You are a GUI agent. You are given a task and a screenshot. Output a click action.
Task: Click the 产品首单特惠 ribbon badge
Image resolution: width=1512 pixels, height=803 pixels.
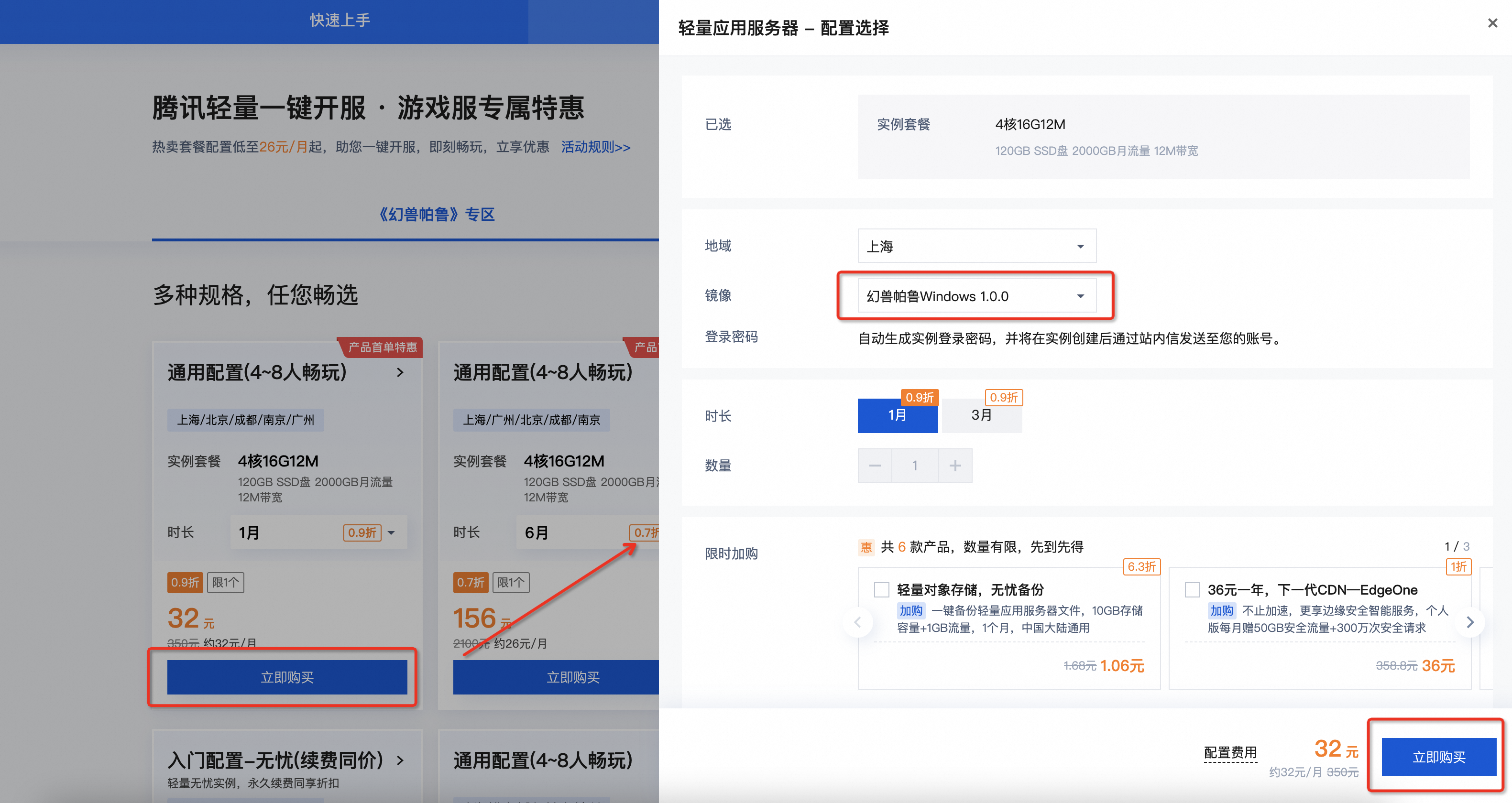point(380,347)
